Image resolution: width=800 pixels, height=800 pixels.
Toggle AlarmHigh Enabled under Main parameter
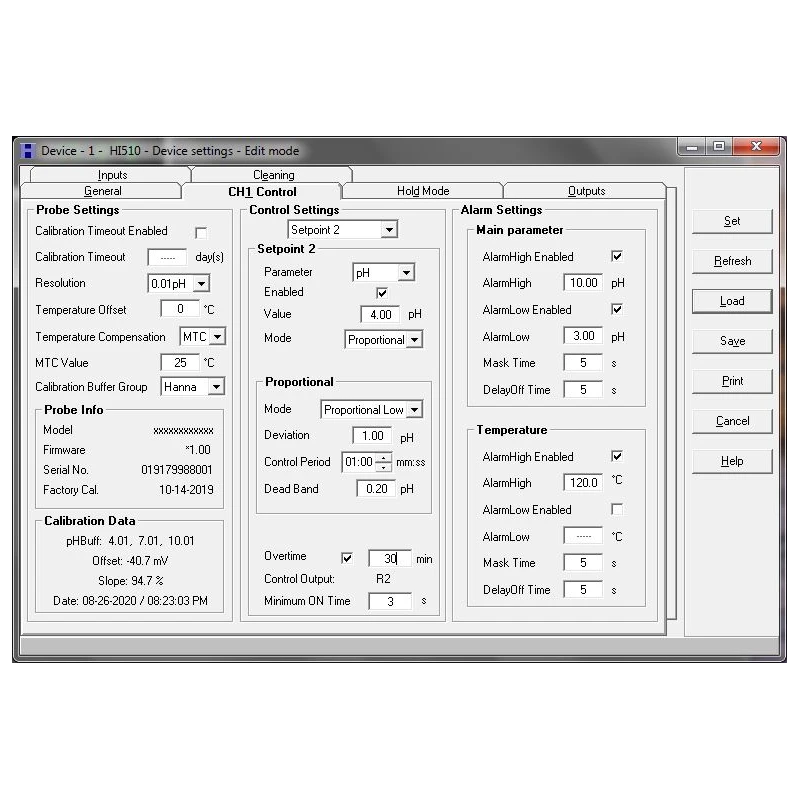point(617,256)
